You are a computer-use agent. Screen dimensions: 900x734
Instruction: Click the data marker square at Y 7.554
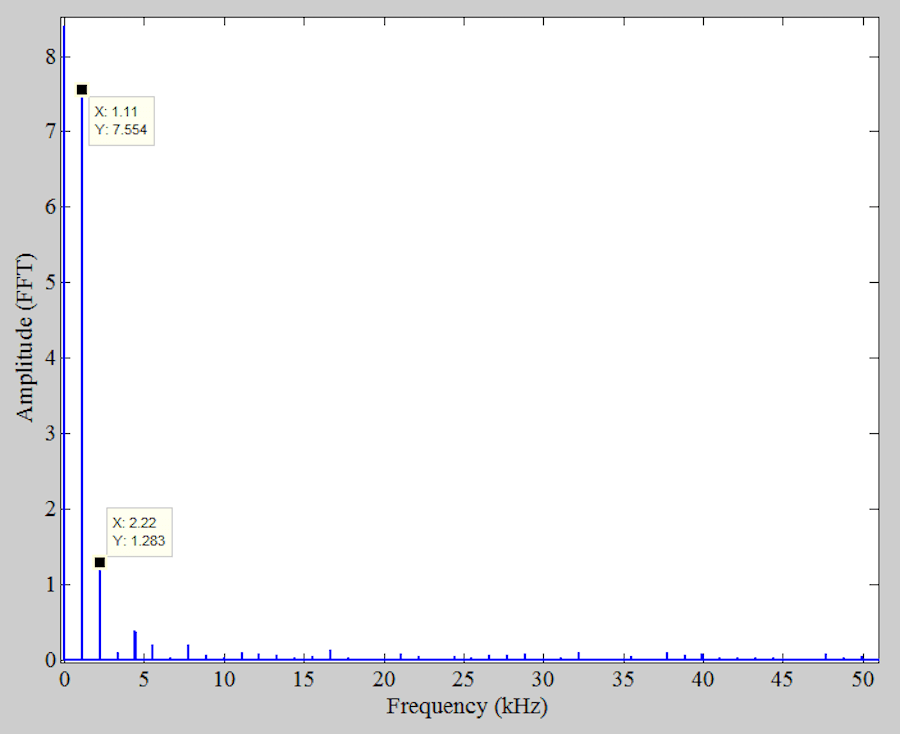tap(81, 89)
